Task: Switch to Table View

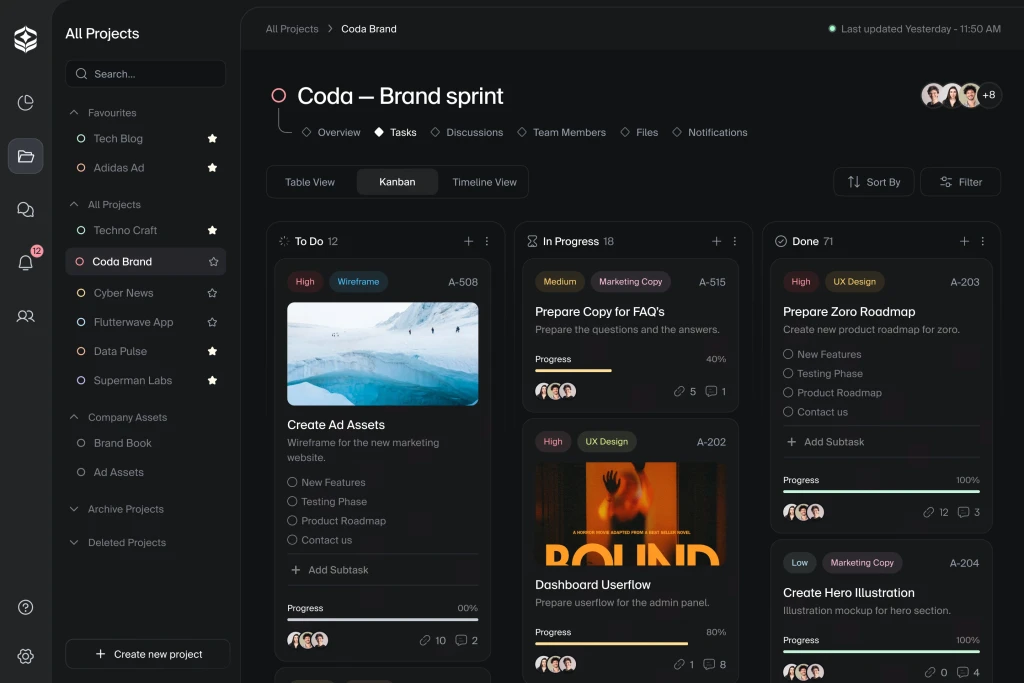Action: (x=310, y=182)
